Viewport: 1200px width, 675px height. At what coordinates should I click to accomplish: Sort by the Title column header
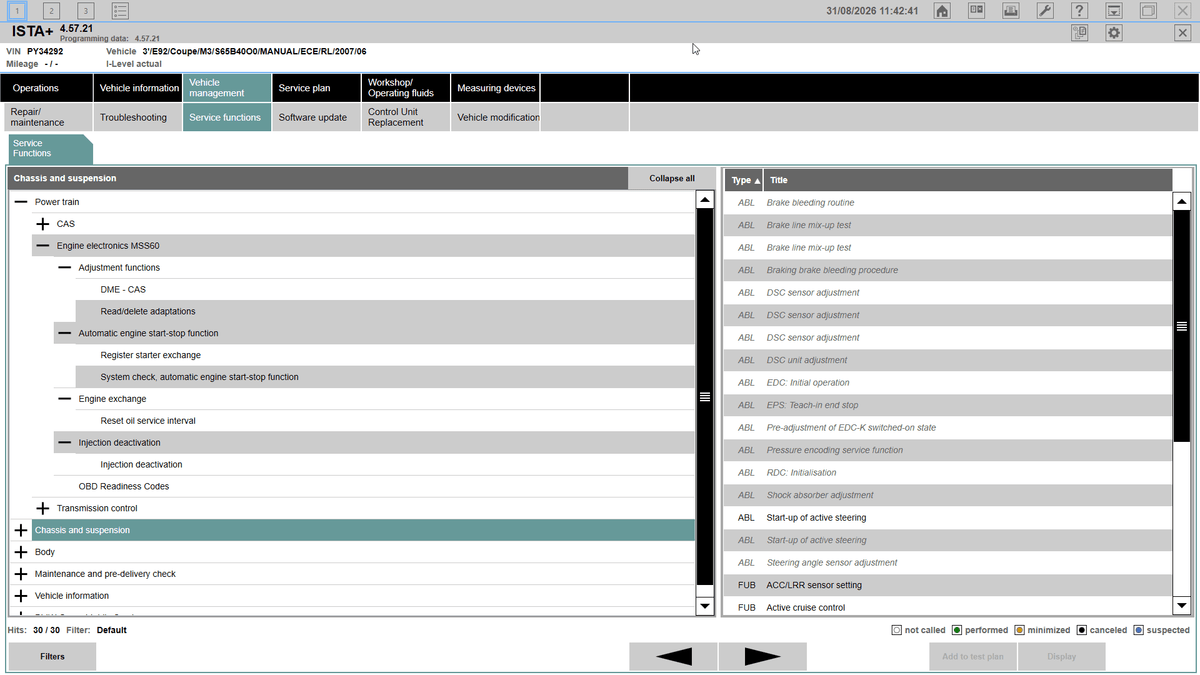(x=968, y=180)
